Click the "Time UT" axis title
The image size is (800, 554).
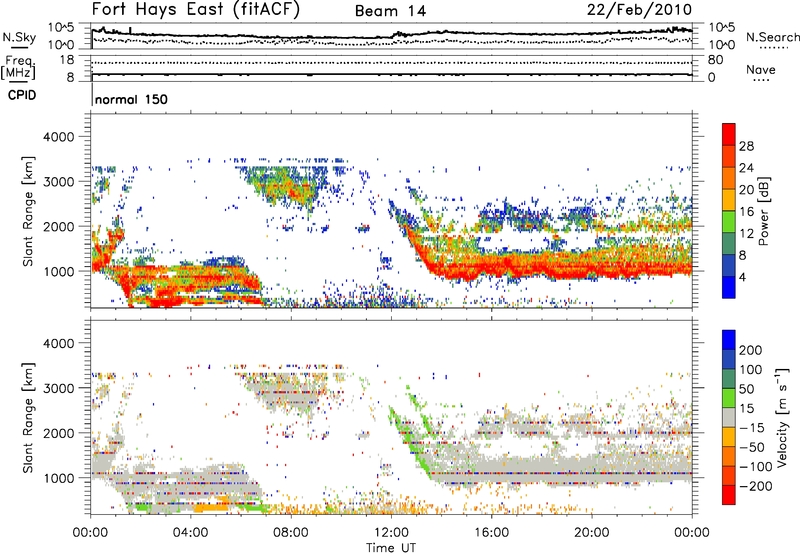391,548
